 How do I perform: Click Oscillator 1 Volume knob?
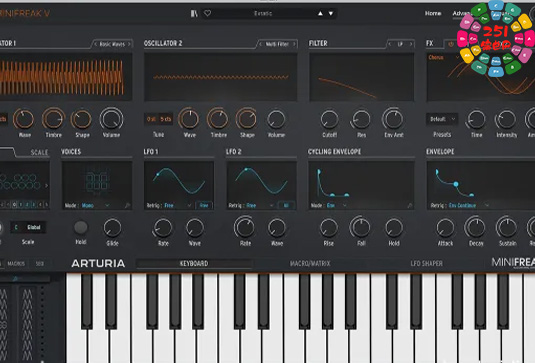(x=111, y=119)
